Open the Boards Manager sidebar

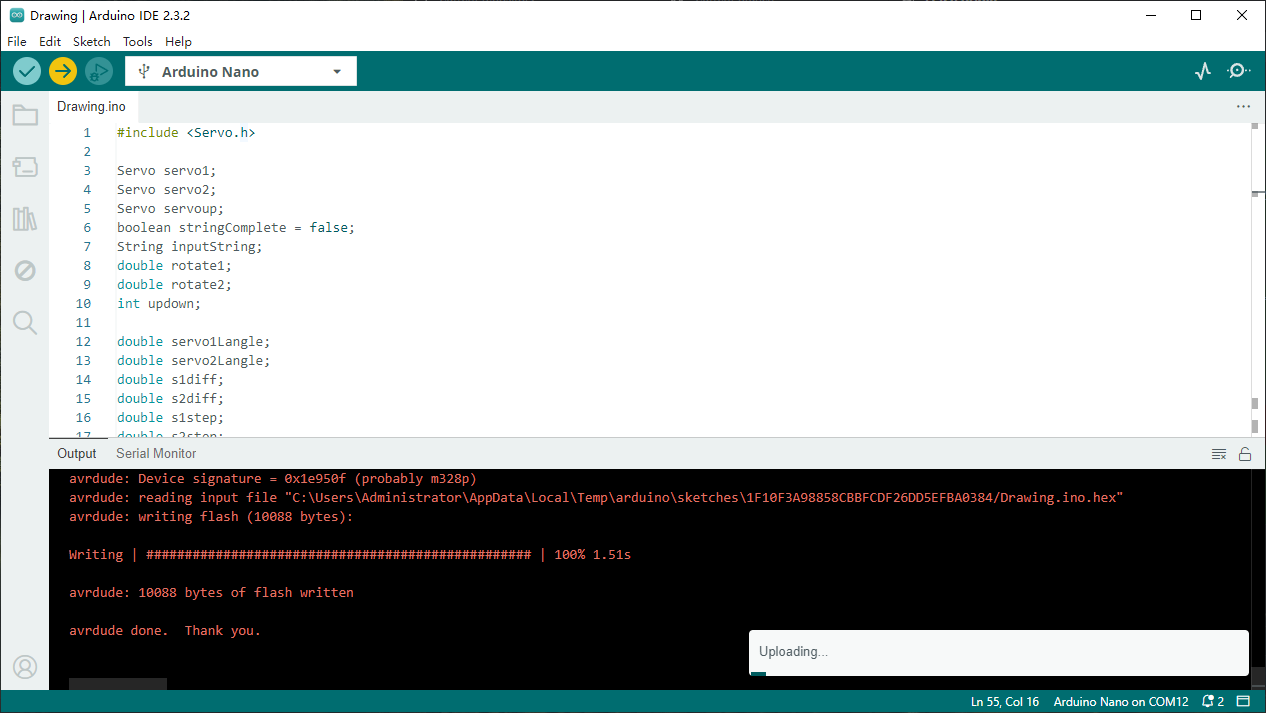tap(25, 167)
